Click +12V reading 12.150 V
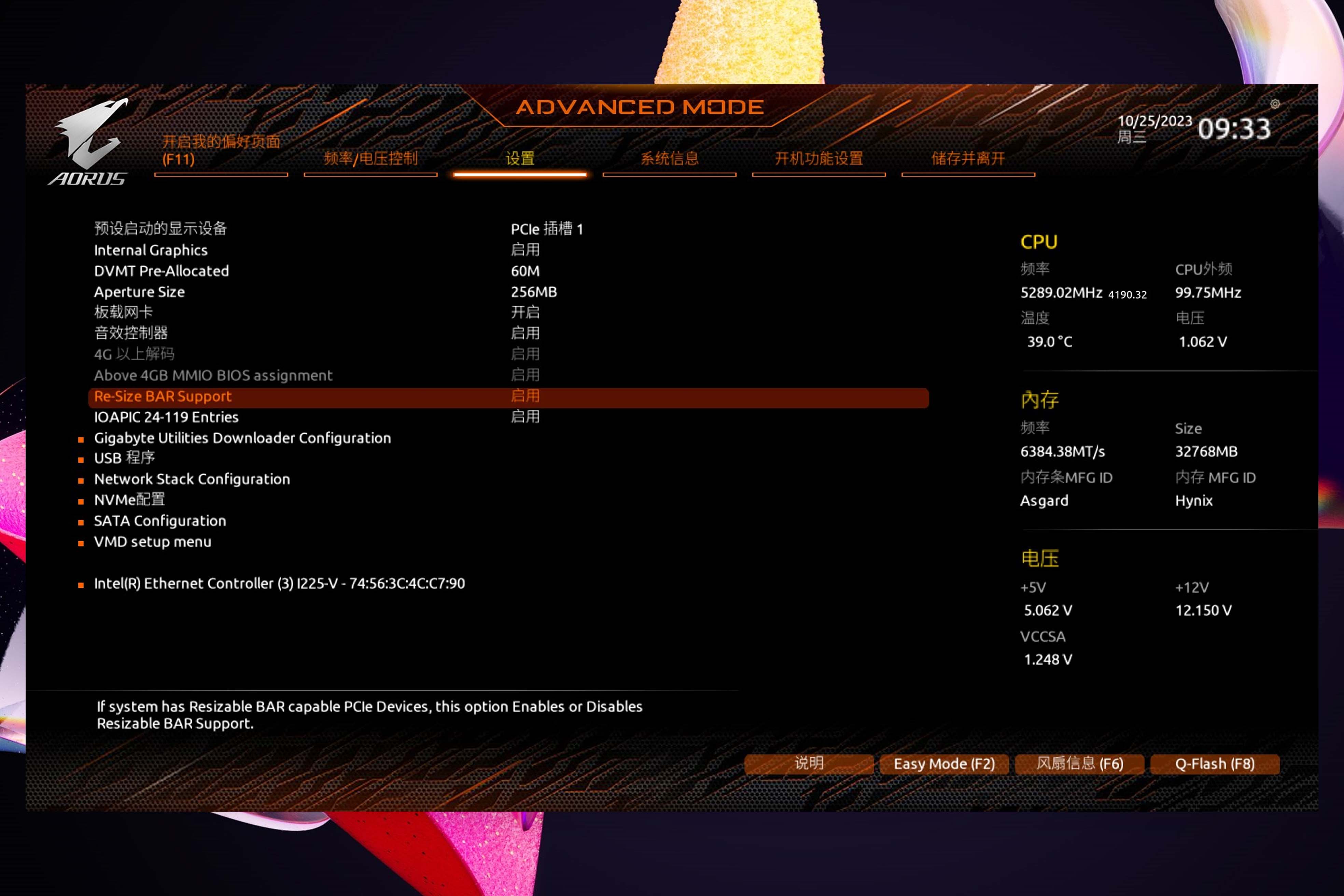 pyautogui.click(x=1203, y=611)
